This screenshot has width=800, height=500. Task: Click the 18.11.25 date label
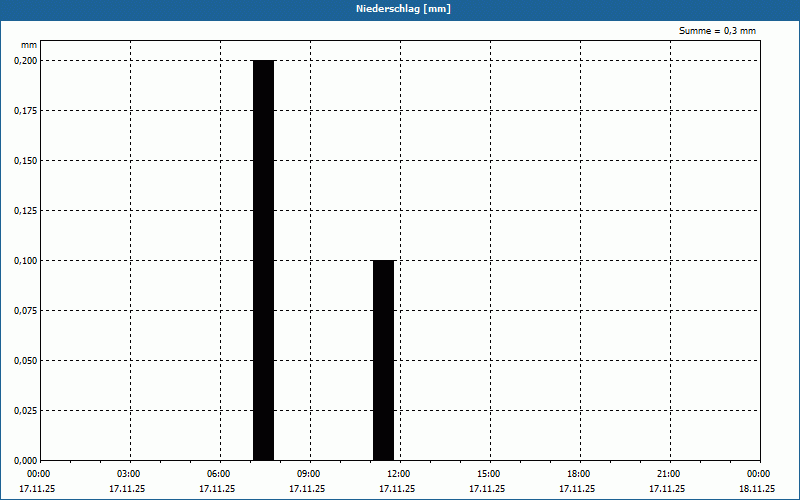[x=757, y=488]
